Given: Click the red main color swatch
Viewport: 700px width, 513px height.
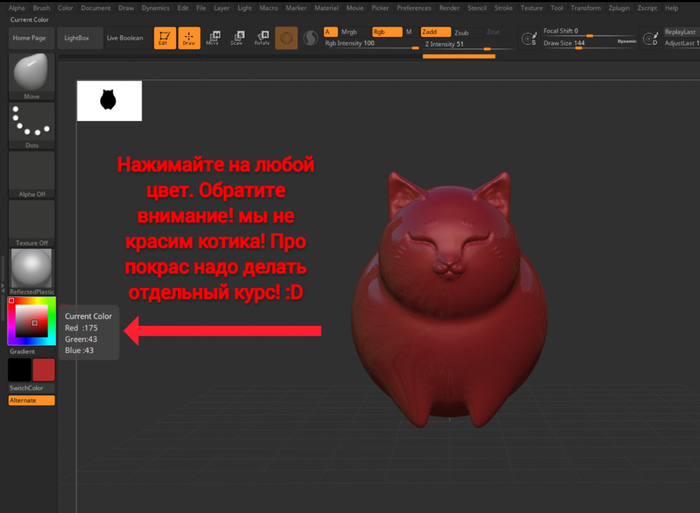Looking at the screenshot, I should (x=44, y=370).
